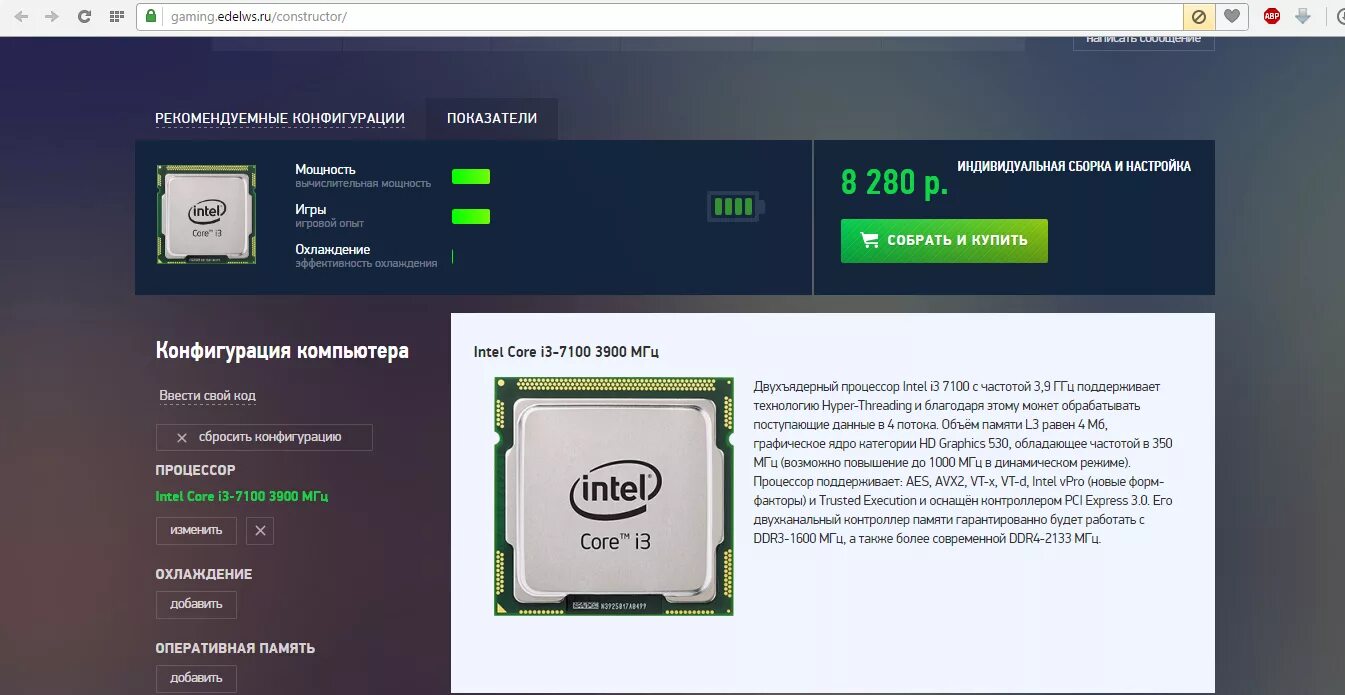Go forward with browser forward arrow
Viewport: 1345px width, 695px height.
click(x=52, y=16)
